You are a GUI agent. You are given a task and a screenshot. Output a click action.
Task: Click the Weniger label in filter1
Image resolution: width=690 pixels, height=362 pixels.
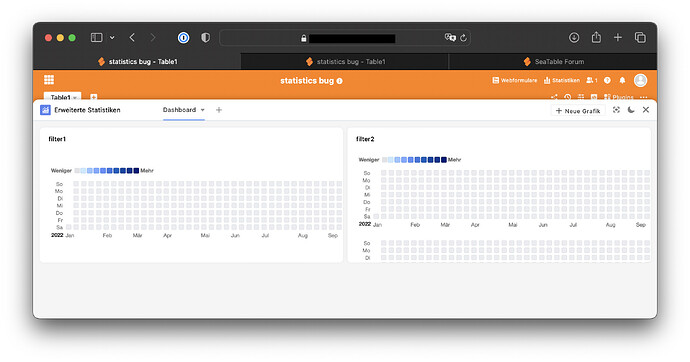click(x=61, y=171)
